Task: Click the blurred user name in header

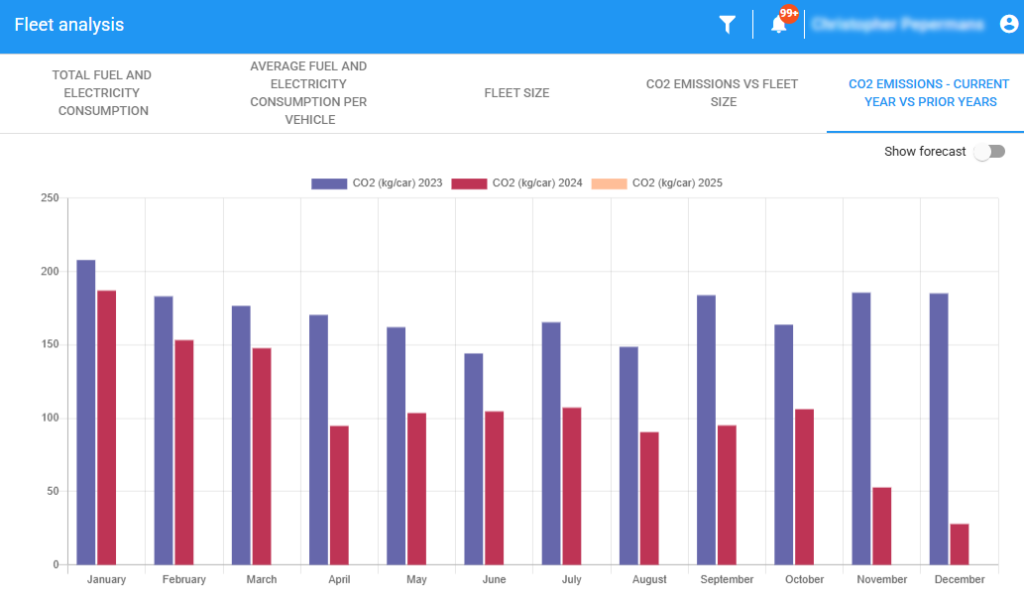Action: pyautogui.click(x=897, y=25)
